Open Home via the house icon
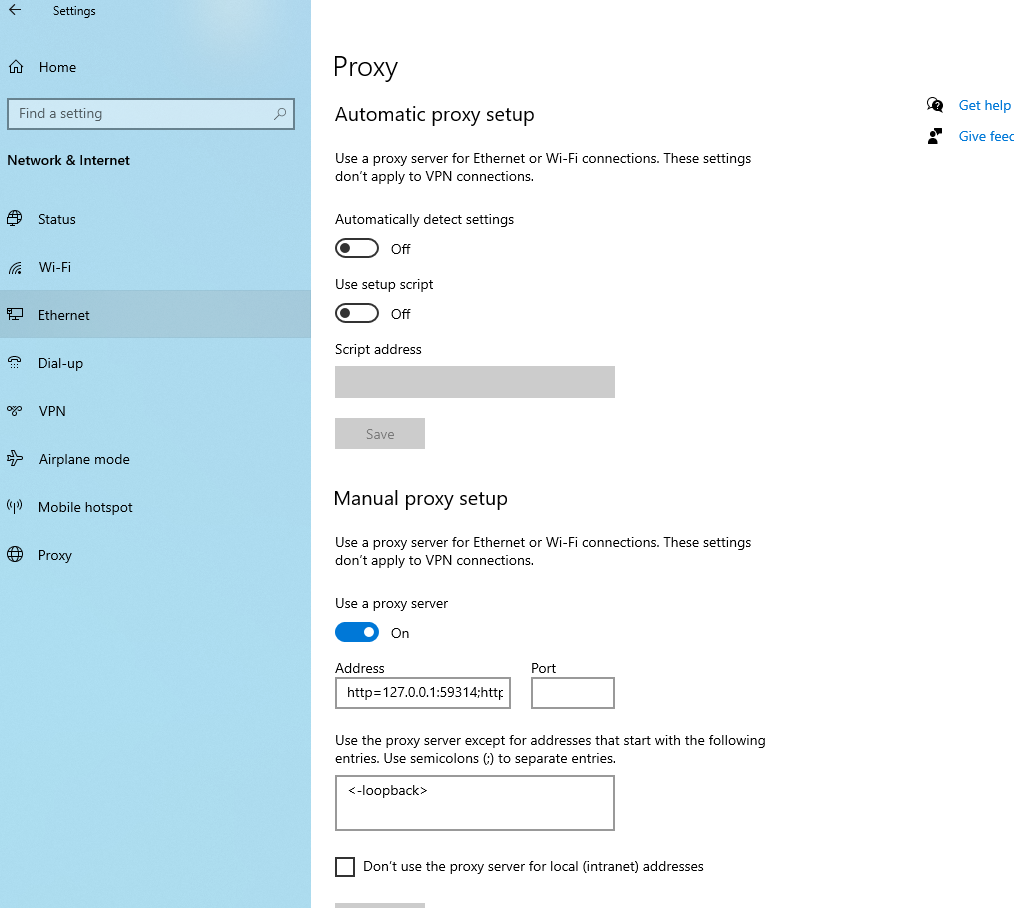 coord(16,67)
